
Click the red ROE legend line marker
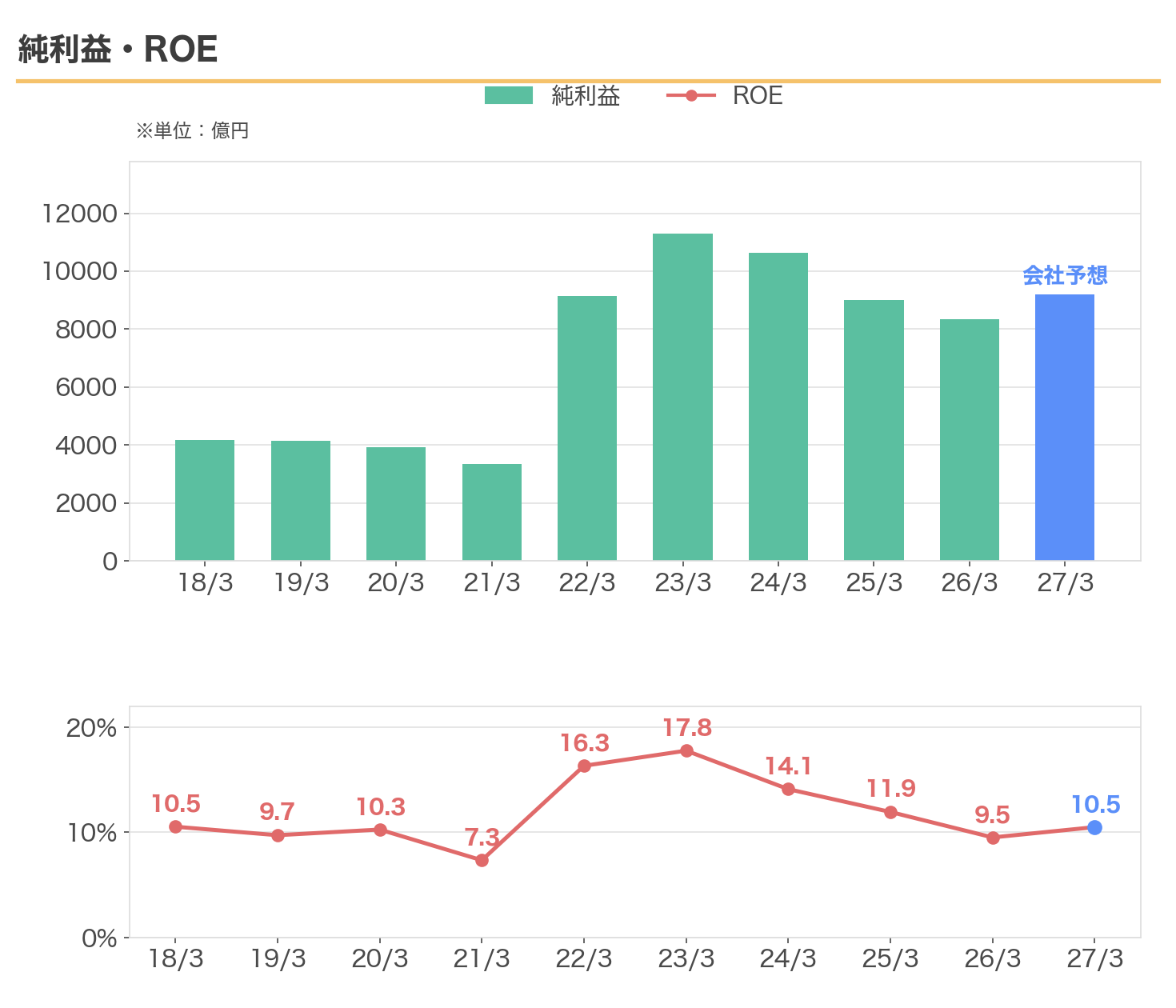tap(691, 96)
